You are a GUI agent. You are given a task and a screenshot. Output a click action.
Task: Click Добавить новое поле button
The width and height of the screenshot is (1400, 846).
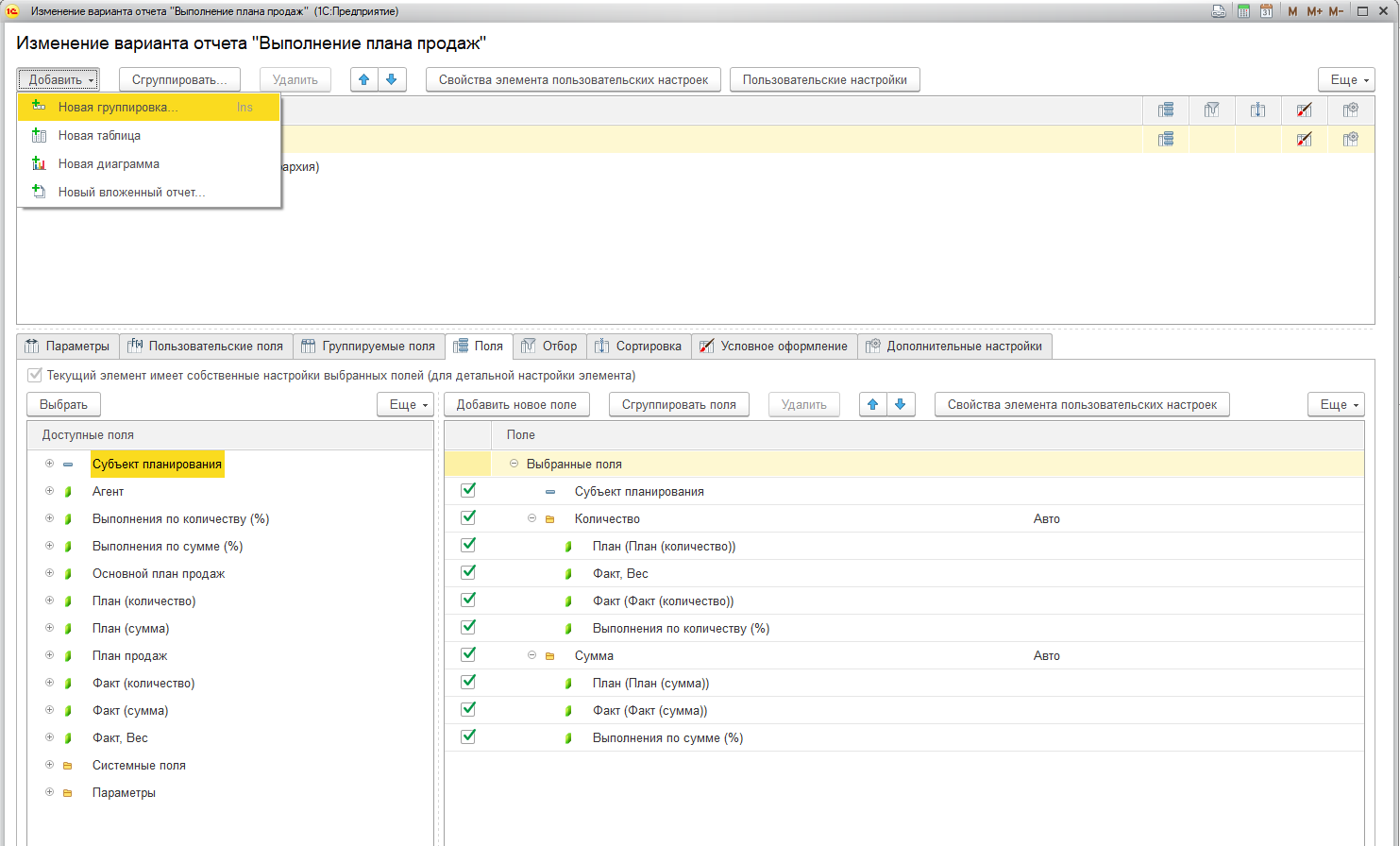pyautogui.click(x=516, y=404)
